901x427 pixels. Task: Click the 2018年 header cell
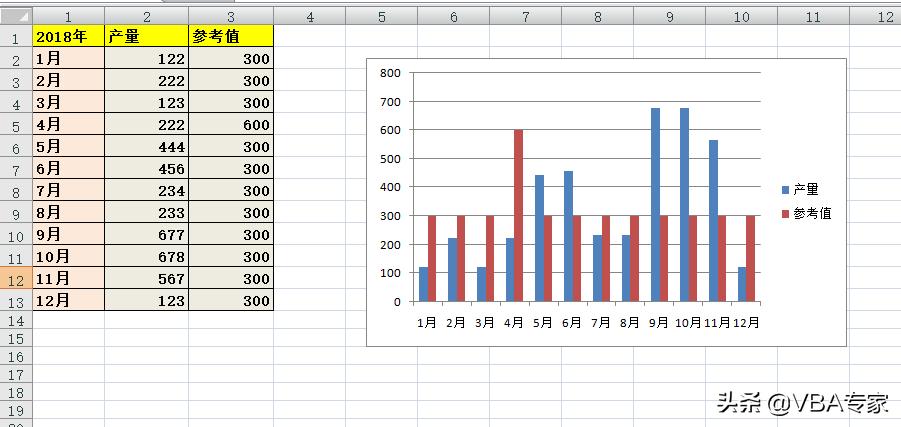[x=68, y=37]
